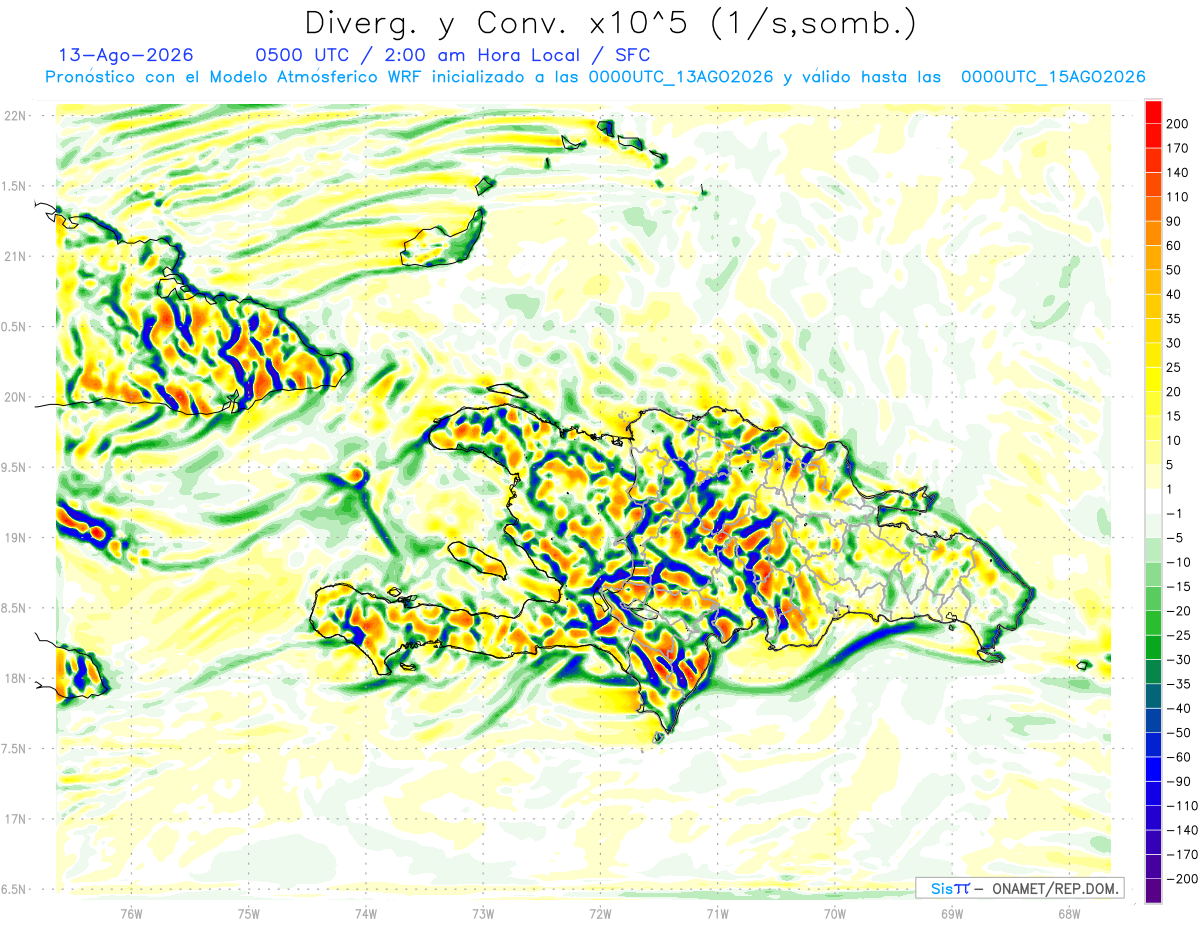
Task: Select the '68W' longitude label
Action: 1068,914
